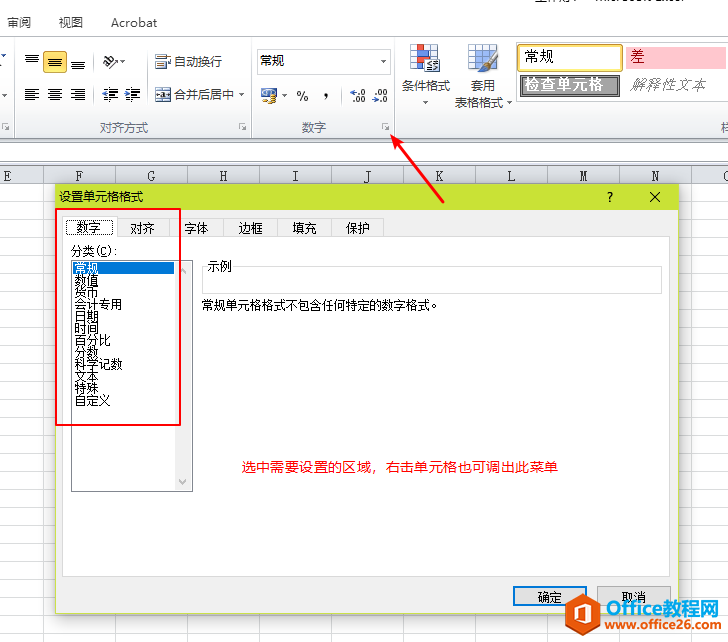Select column M header
This screenshot has width=728, height=642.
tap(583, 176)
